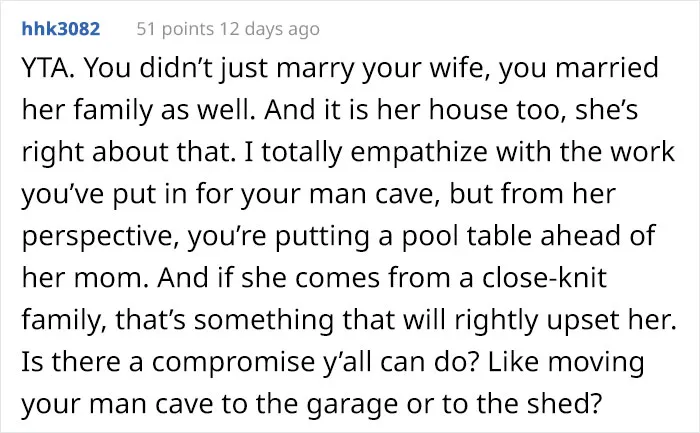Screen dimensions: 700x433
Task: Open the 12 days ago timestamp permalink
Action: (x=270, y=29)
